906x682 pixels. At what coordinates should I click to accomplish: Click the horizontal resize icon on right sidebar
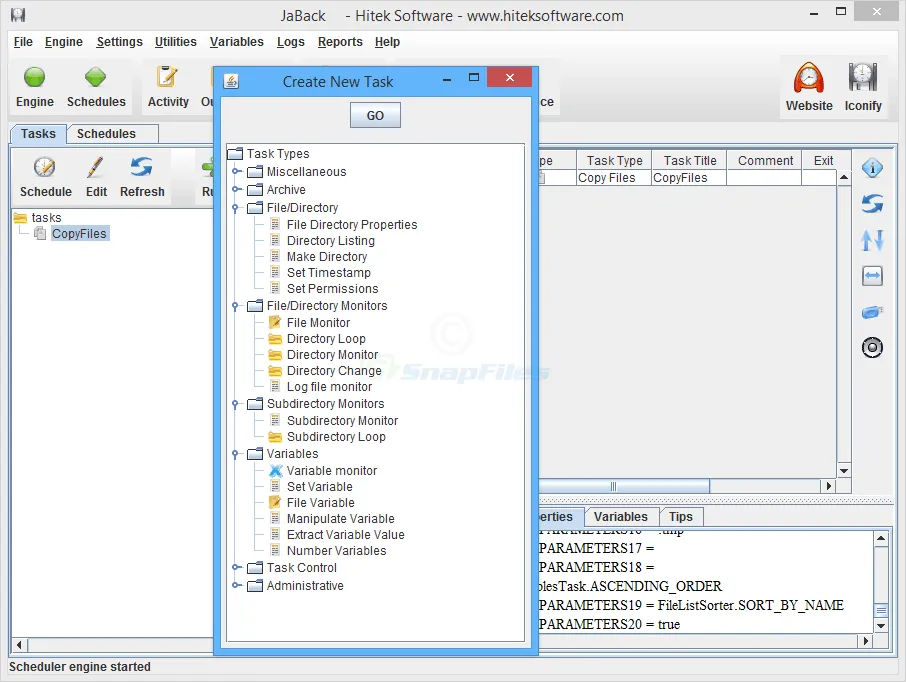coord(872,276)
